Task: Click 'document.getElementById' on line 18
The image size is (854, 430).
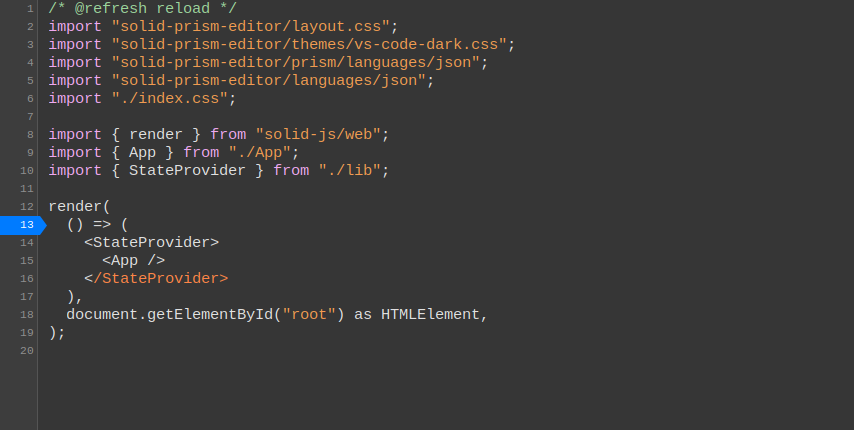Action: point(169,314)
